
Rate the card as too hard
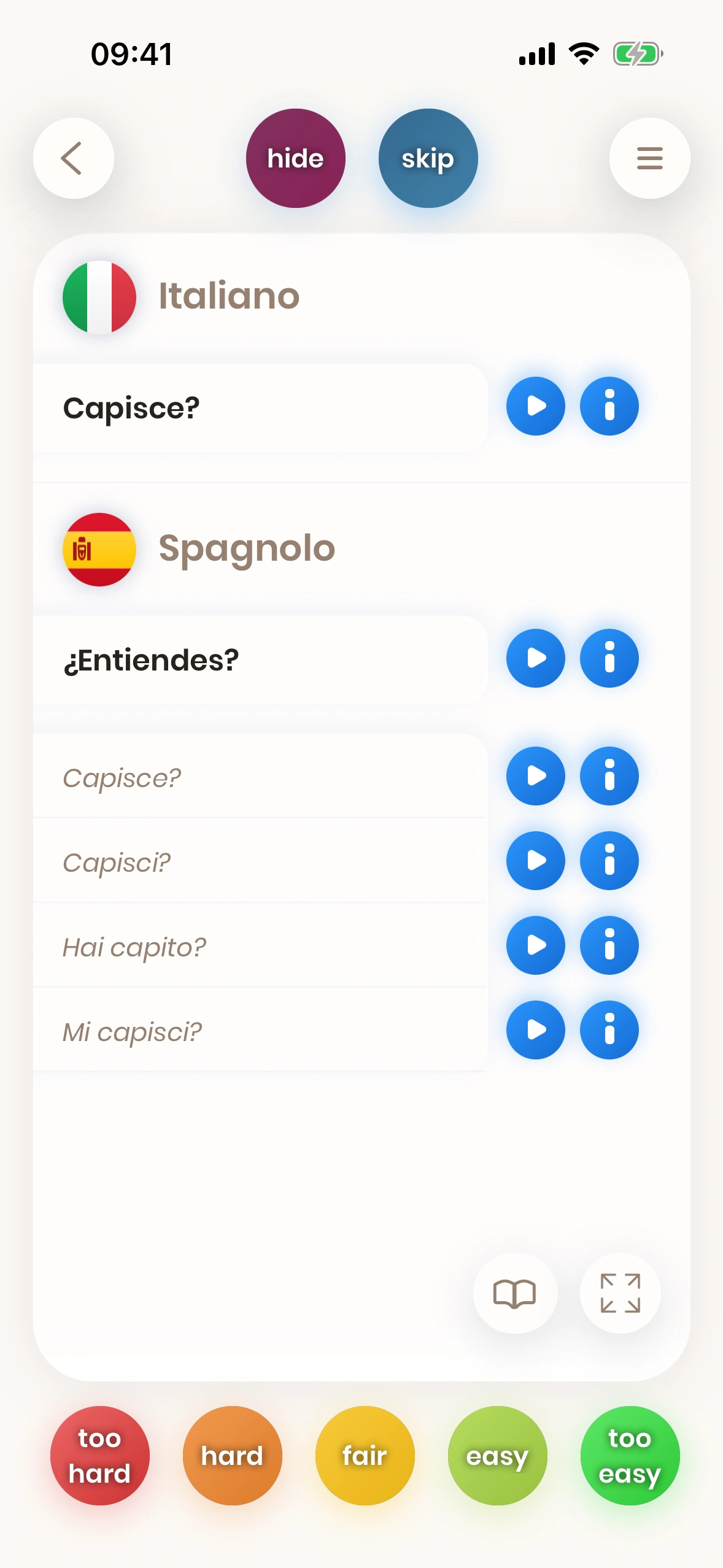pyautogui.click(x=99, y=1455)
